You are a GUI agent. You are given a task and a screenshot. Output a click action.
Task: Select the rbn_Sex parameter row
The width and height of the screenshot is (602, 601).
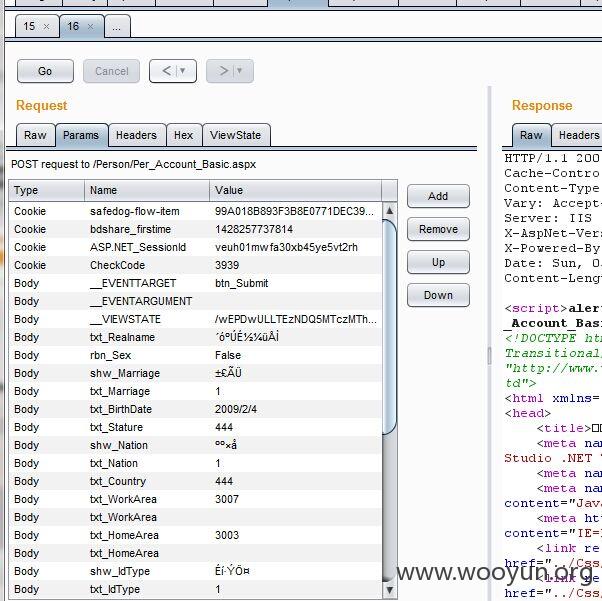click(x=195, y=356)
